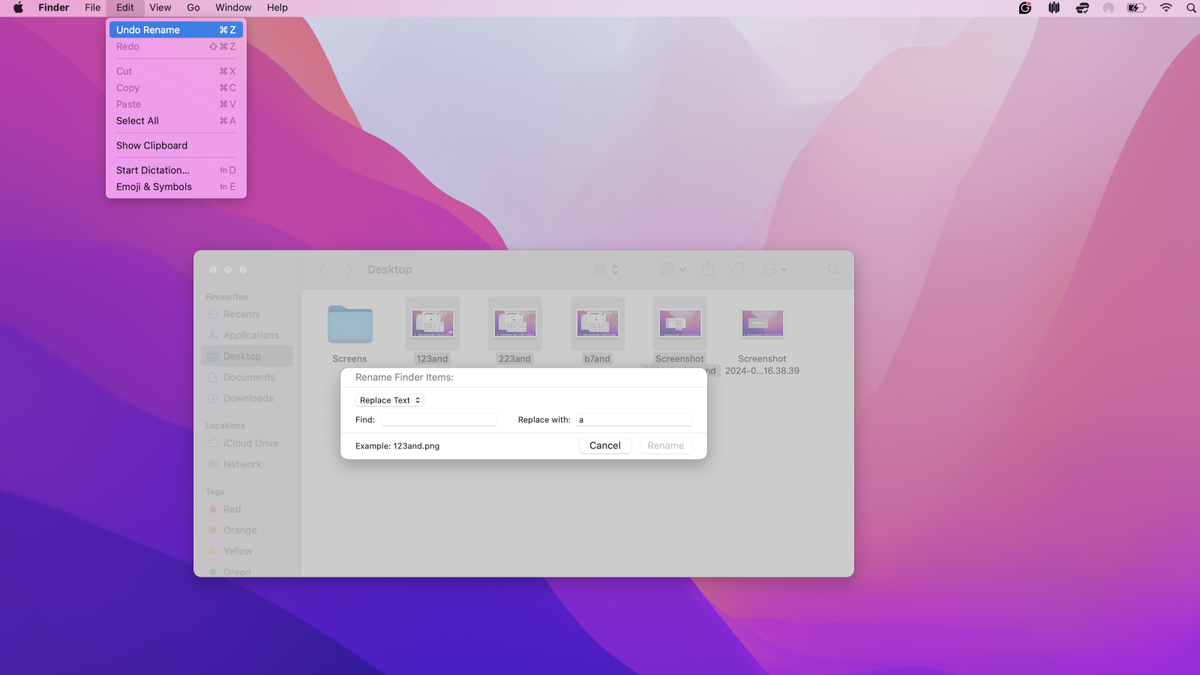Click the Wi-Fi icon in menu bar
This screenshot has width=1200, height=675.
(x=1166, y=7)
